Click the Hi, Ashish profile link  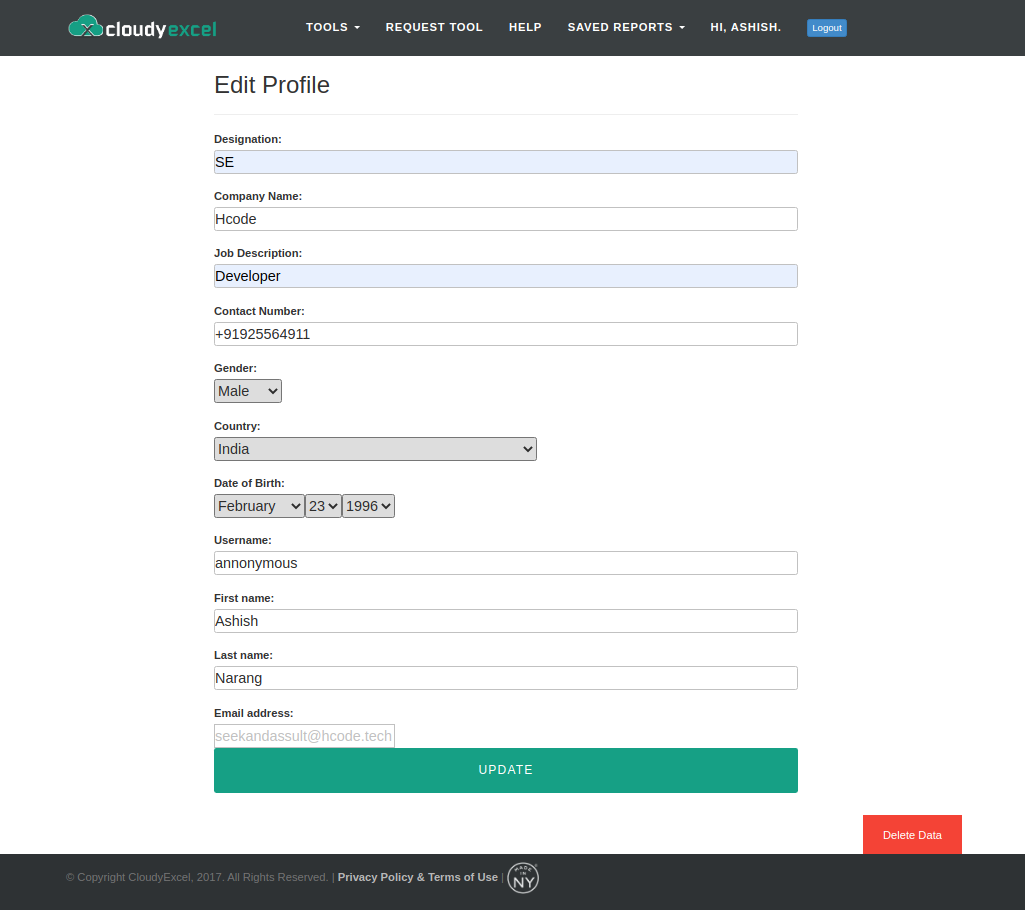(x=745, y=27)
